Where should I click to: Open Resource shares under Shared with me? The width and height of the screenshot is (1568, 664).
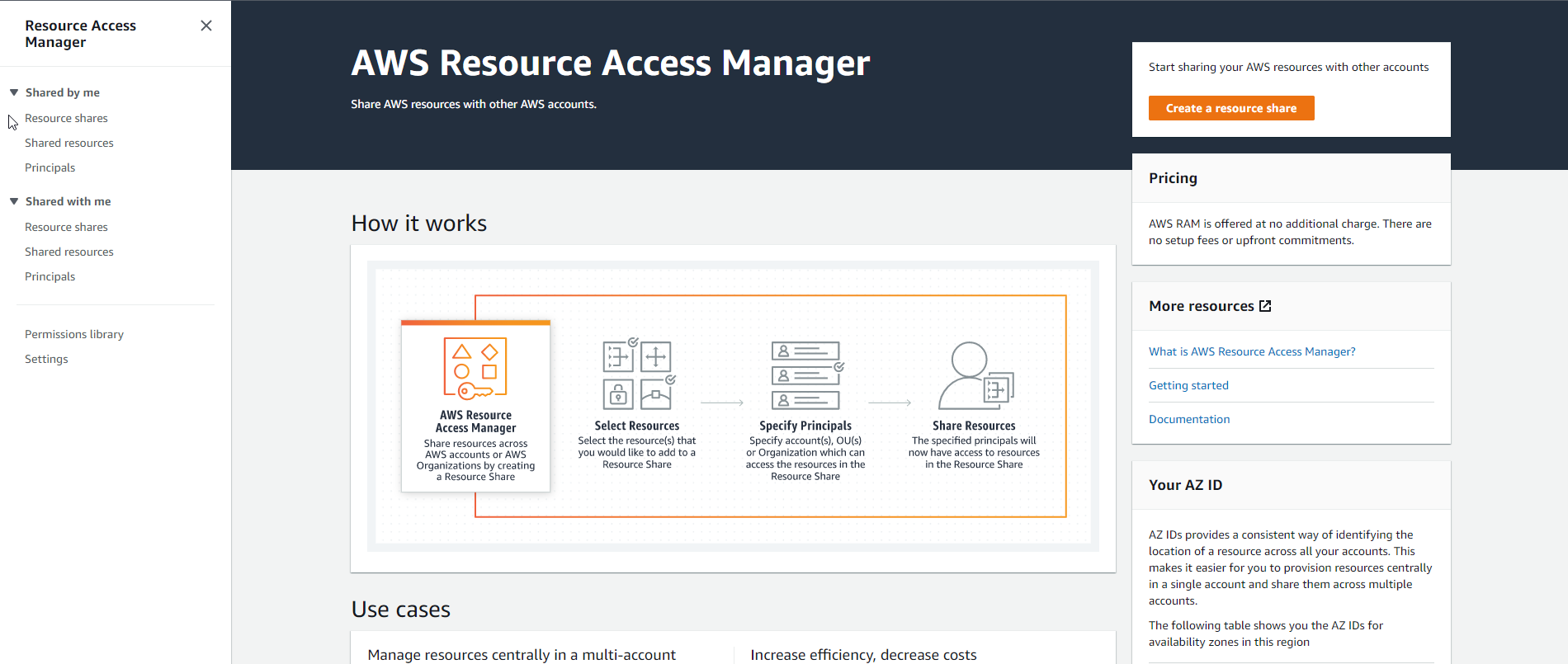(x=66, y=227)
